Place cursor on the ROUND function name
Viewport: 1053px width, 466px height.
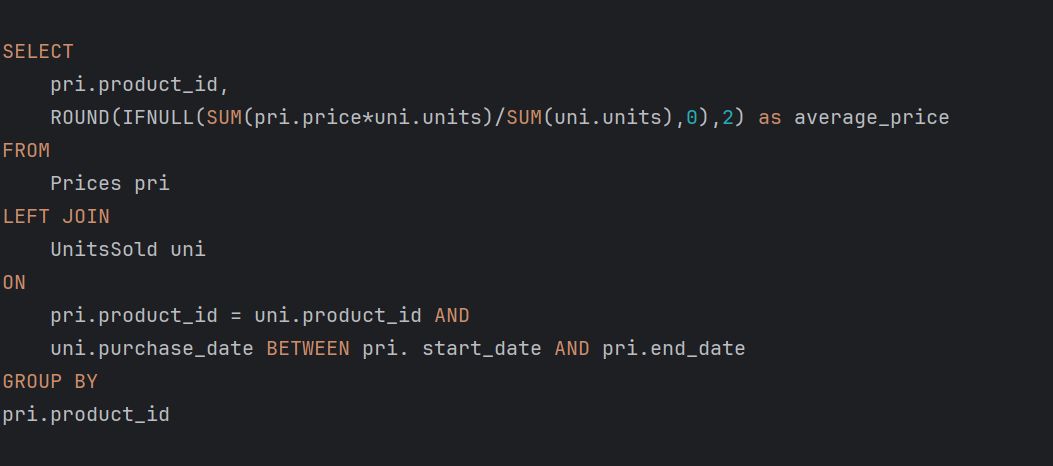click(80, 118)
